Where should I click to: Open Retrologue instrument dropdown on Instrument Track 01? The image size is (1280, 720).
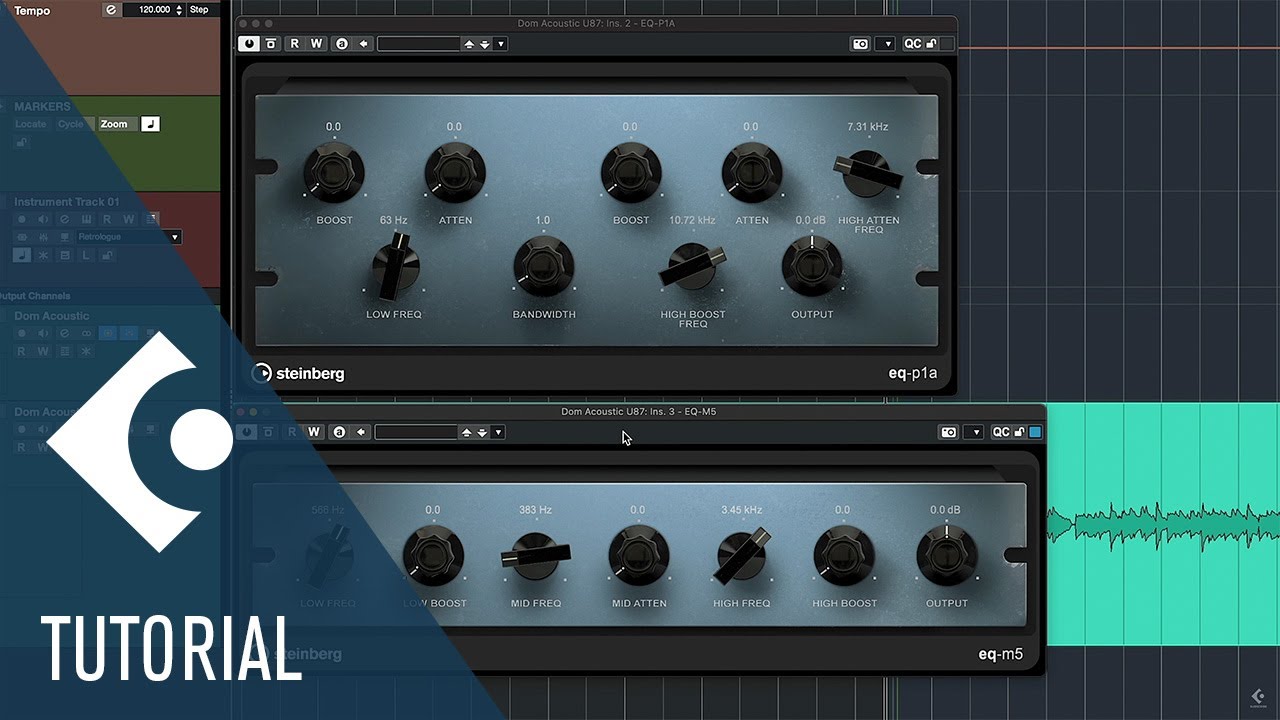[x=129, y=237]
